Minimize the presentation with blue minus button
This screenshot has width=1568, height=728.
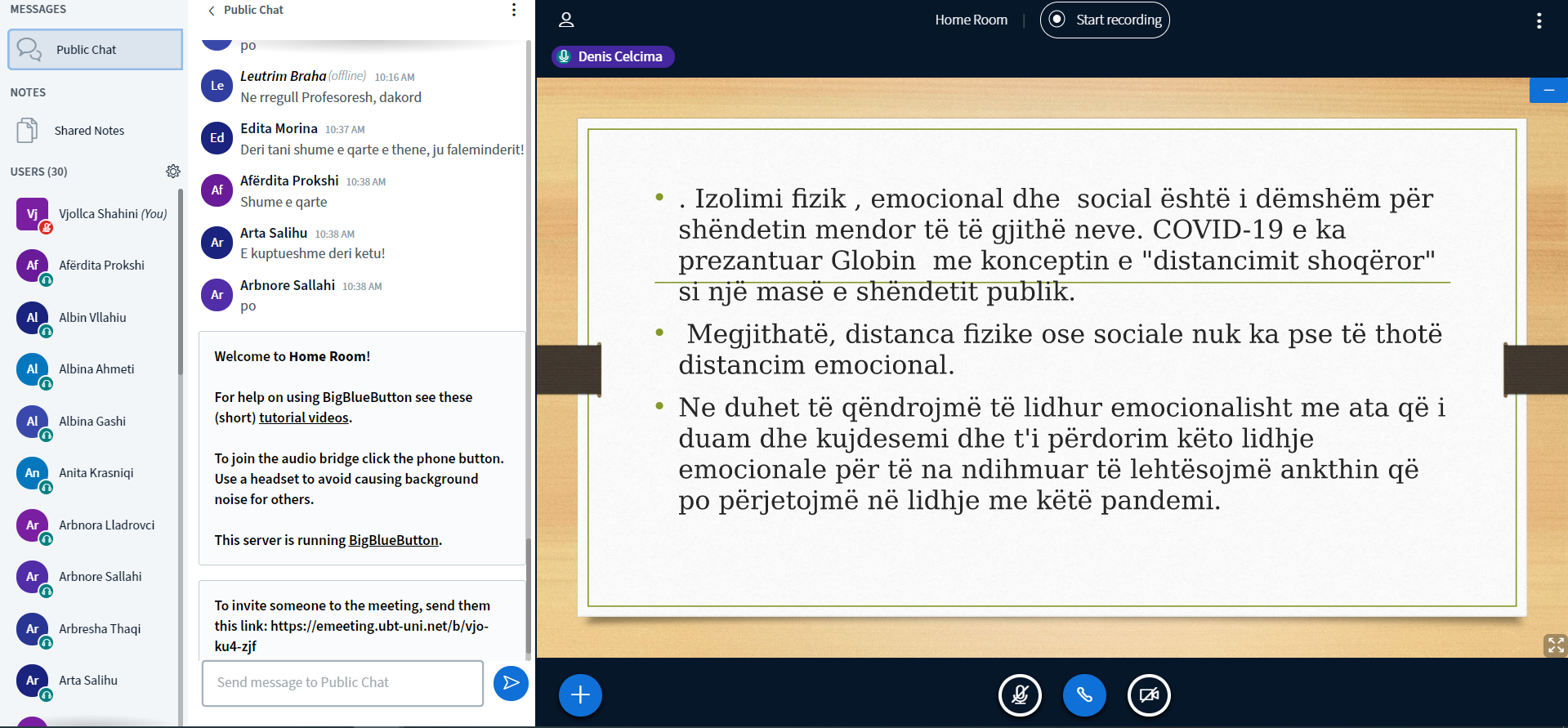coord(1548,90)
